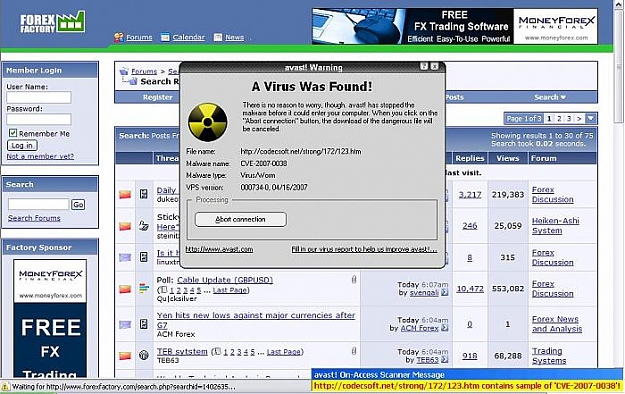Open the 3,217 replies count link

[470, 195]
